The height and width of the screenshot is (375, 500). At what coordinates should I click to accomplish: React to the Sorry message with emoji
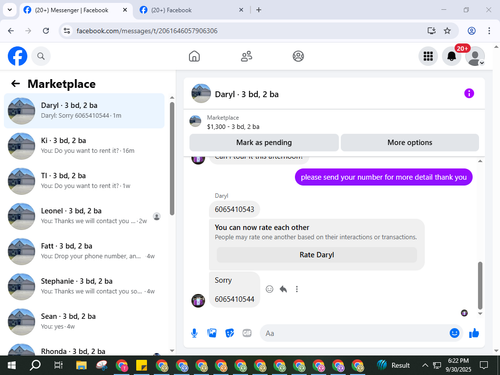[x=269, y=289]
